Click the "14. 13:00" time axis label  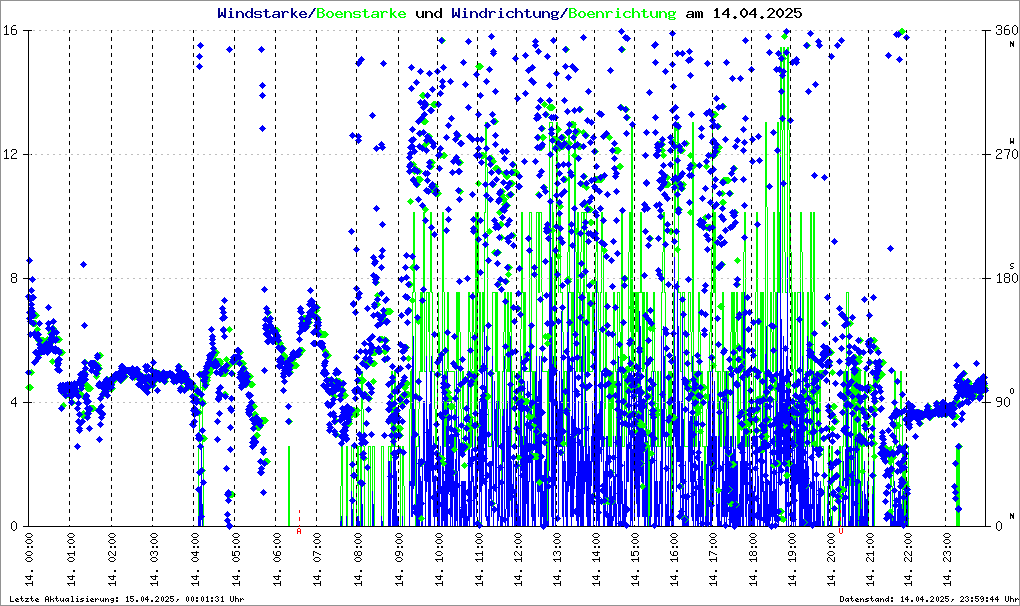(557, 560)
